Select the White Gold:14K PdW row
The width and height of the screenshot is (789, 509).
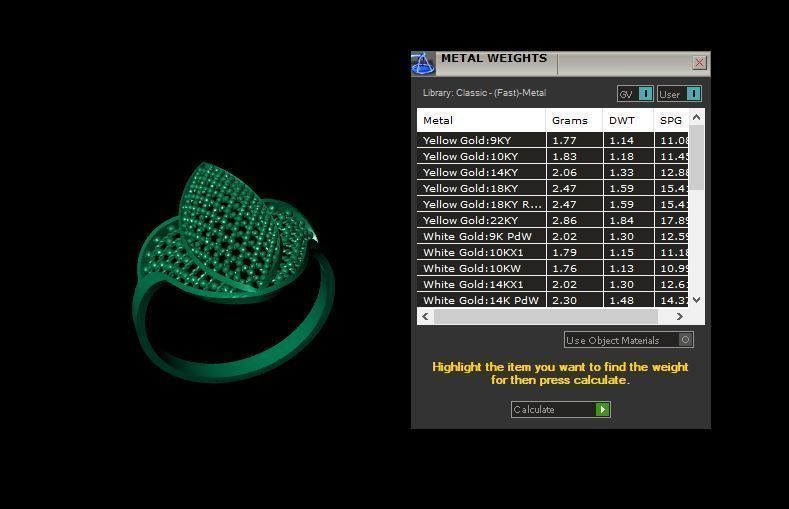coord(553,300)
